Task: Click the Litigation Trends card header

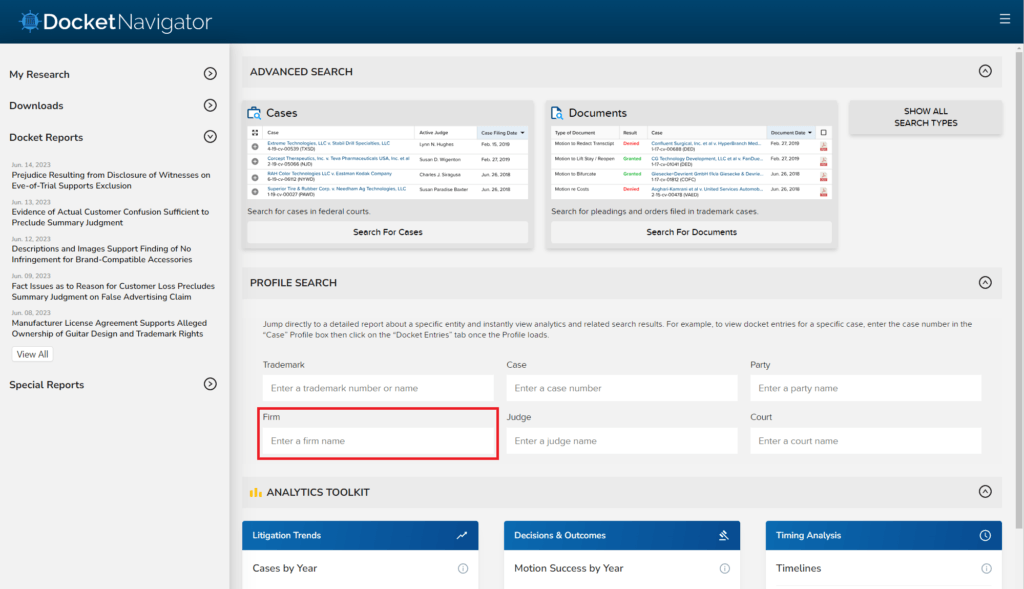Action: (x=360, y=535)
